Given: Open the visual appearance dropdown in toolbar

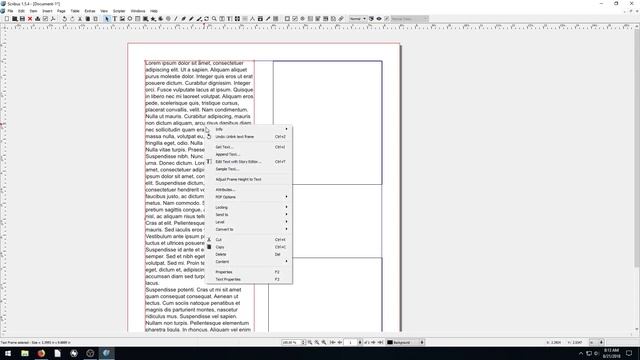Looking at the screenshot, I should (409, 19).
